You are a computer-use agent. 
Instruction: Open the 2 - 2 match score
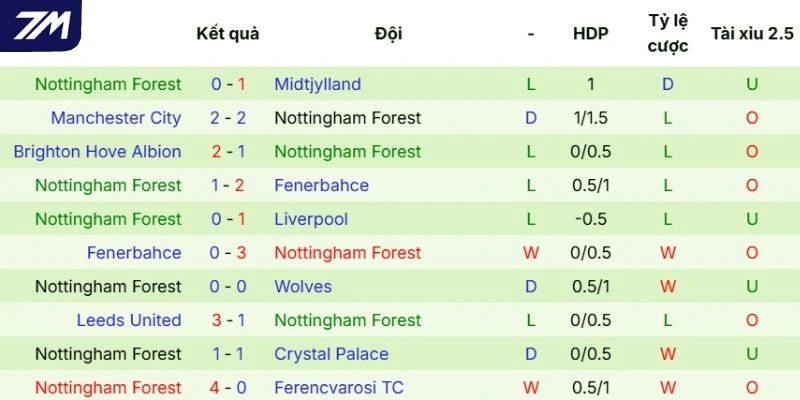tap(228, 118)
